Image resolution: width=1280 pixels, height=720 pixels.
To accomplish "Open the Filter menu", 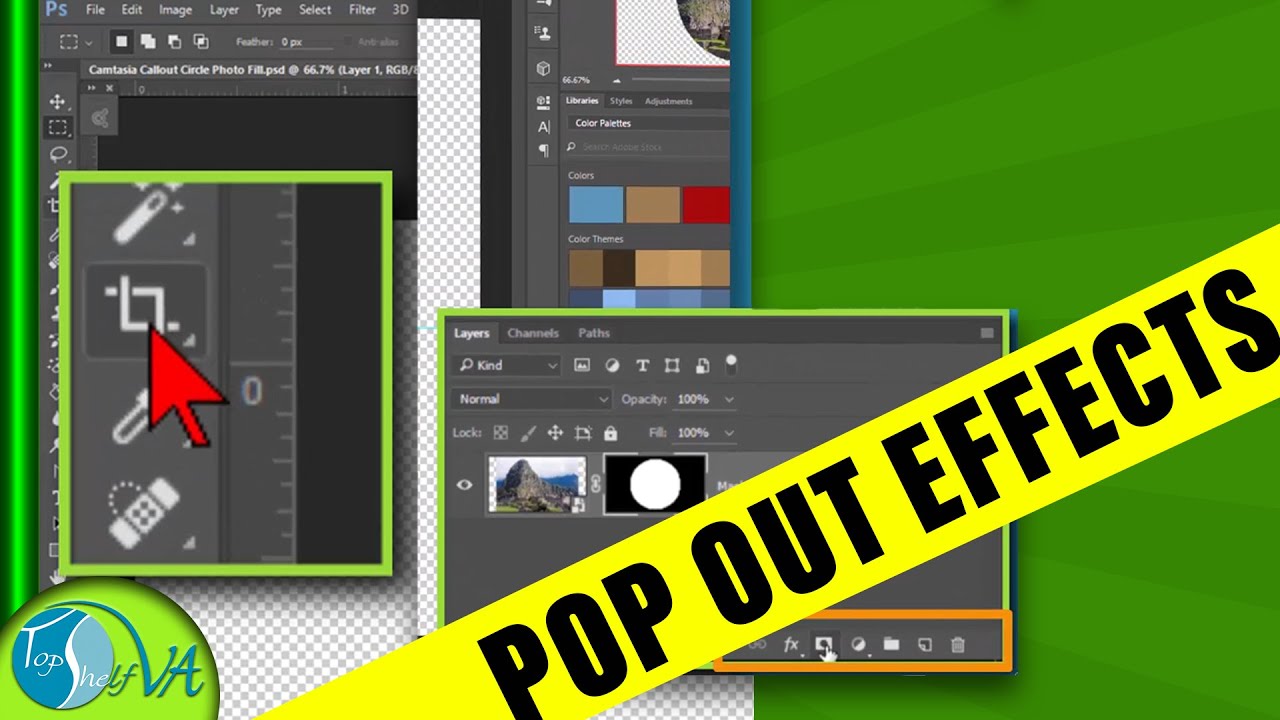I will click(x=362, y=10).
